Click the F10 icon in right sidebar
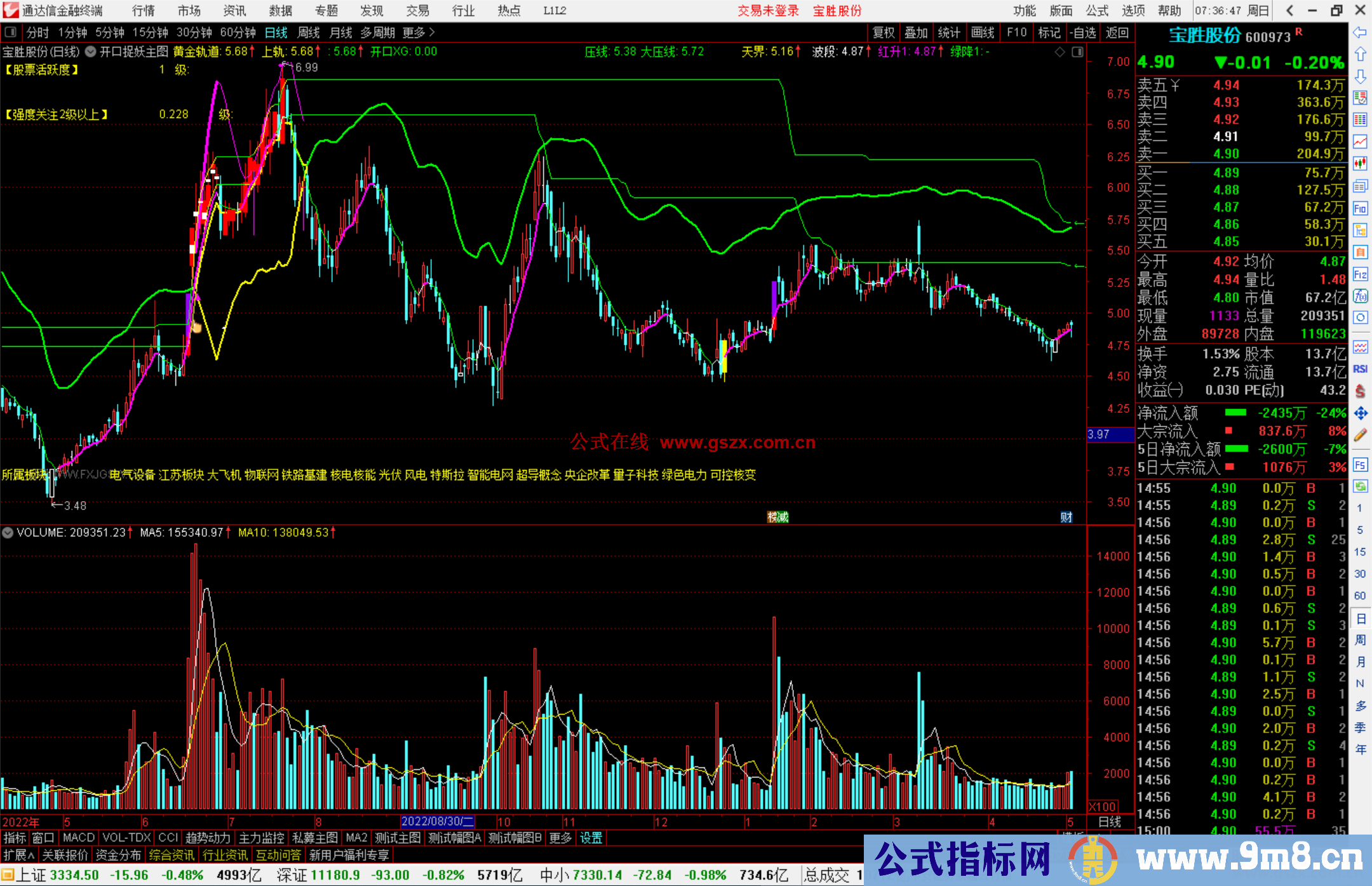 (x=1360, y=208)
